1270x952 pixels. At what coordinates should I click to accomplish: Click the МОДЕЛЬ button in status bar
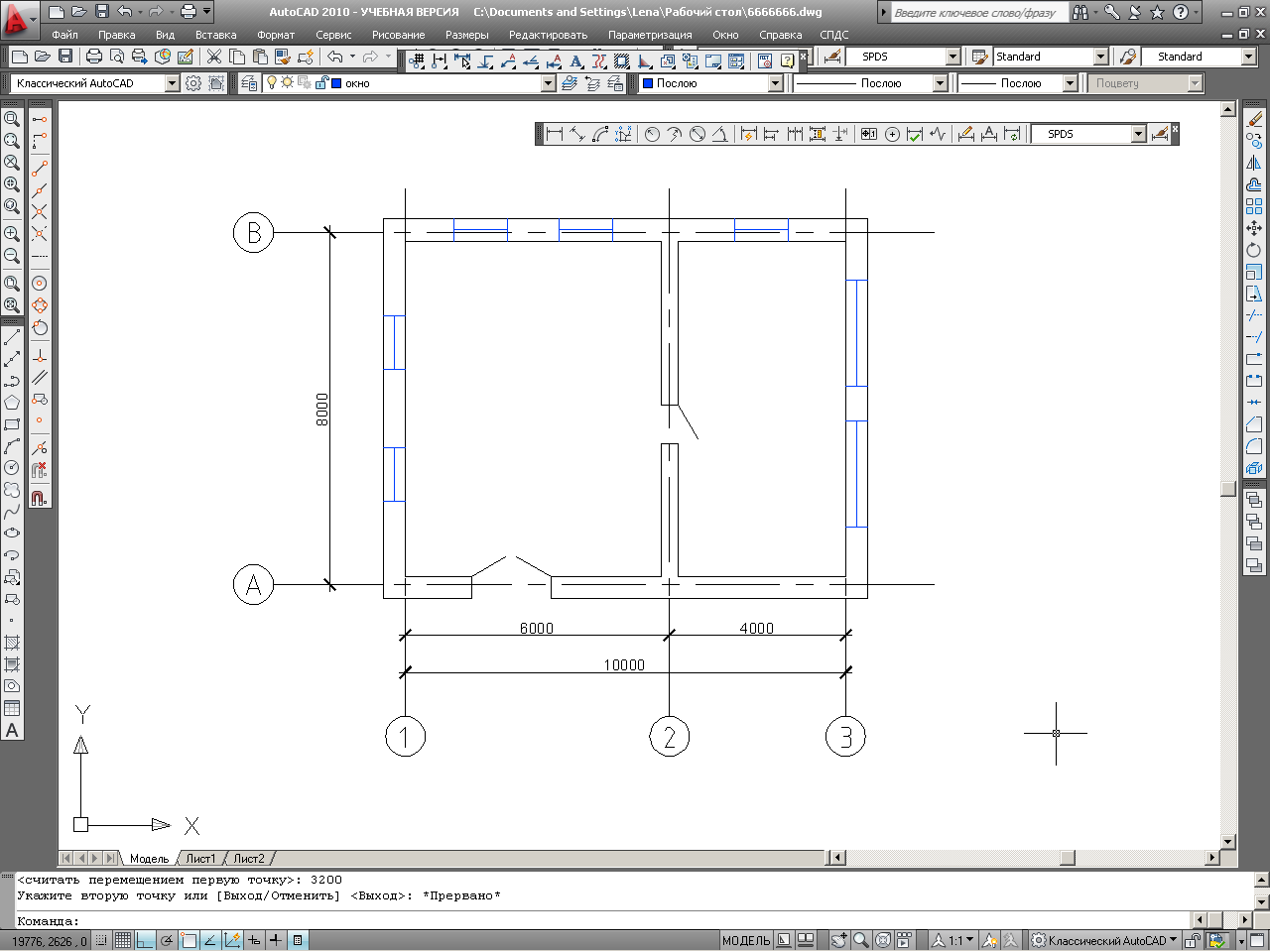746,940
